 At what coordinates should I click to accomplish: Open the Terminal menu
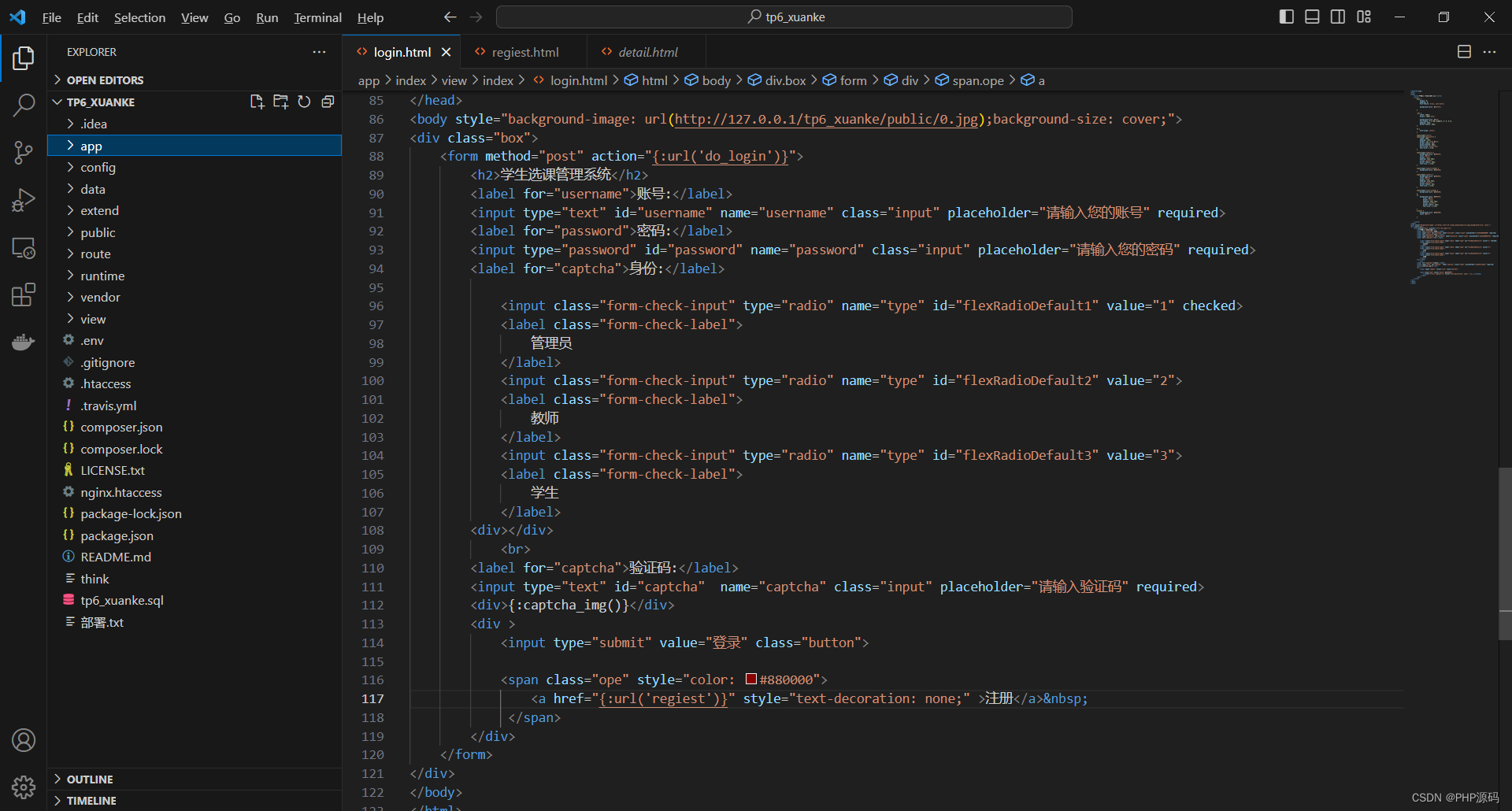[317, 17]
